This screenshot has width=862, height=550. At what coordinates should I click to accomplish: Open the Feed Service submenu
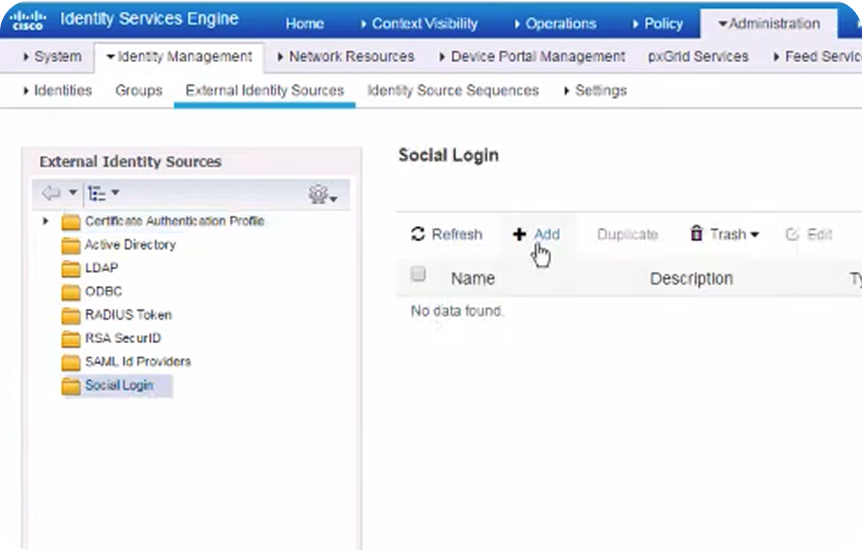tap(817, 57)
